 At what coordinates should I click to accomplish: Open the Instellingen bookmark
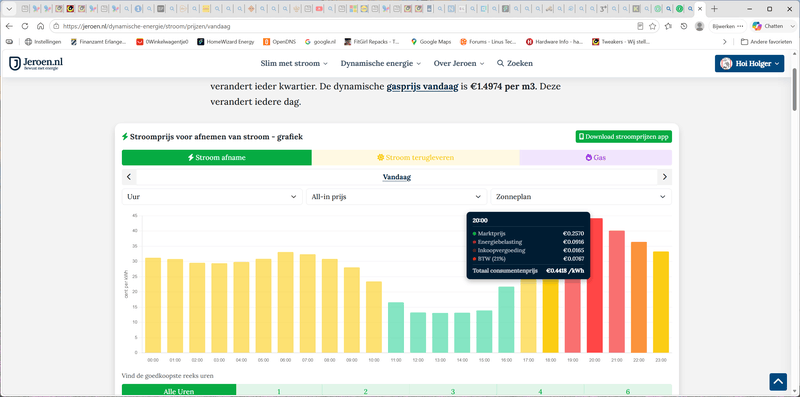point(43,42)
